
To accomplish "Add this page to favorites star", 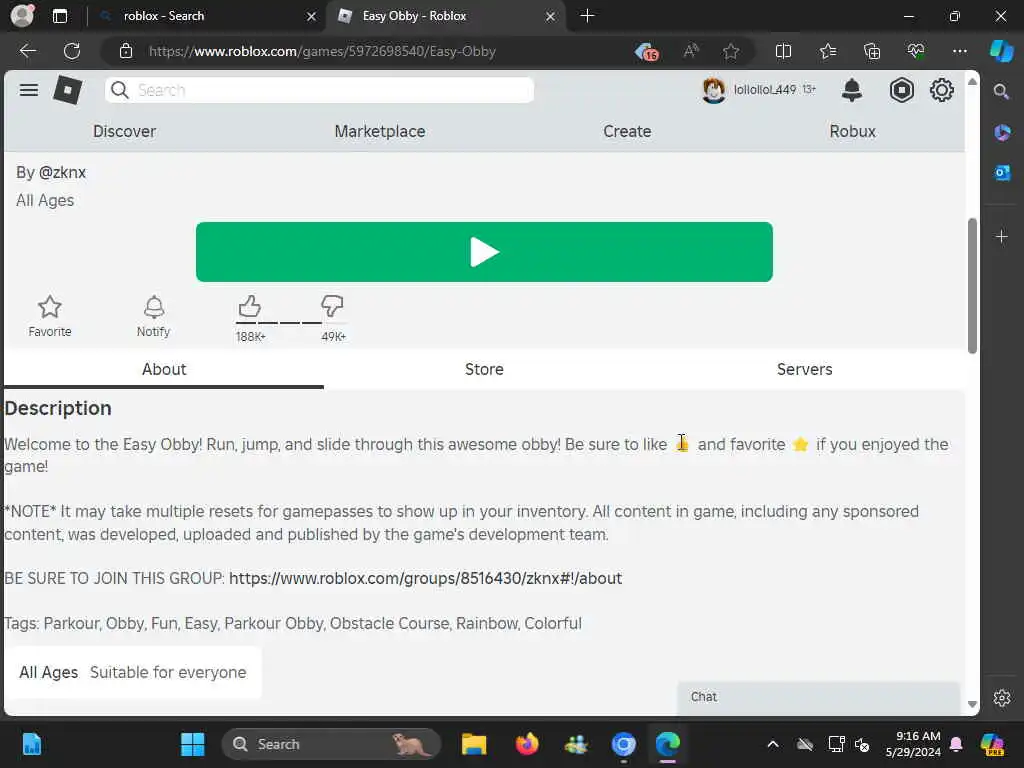I will coord(731,51).
